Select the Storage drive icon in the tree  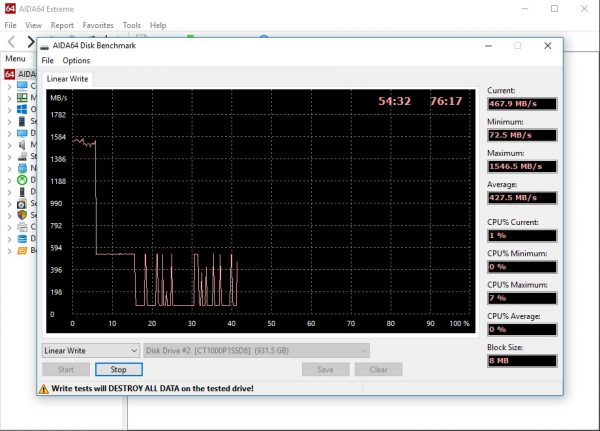pos(22,157)
